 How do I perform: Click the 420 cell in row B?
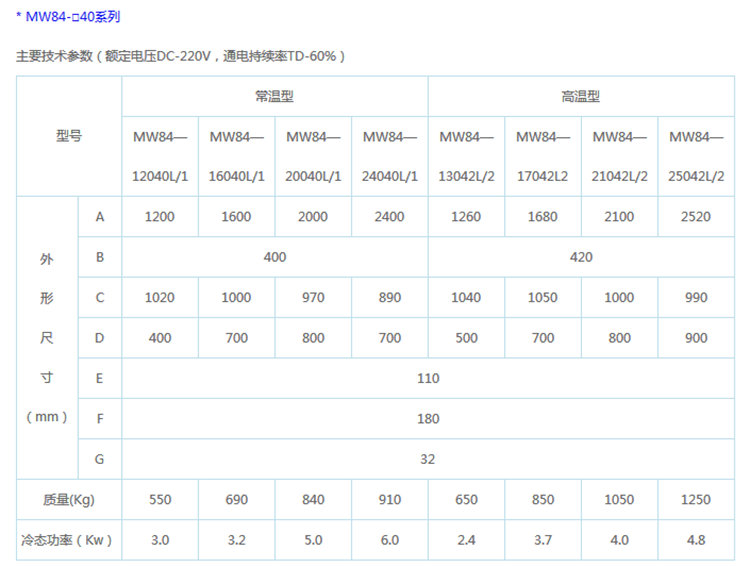tap(580, 257)
